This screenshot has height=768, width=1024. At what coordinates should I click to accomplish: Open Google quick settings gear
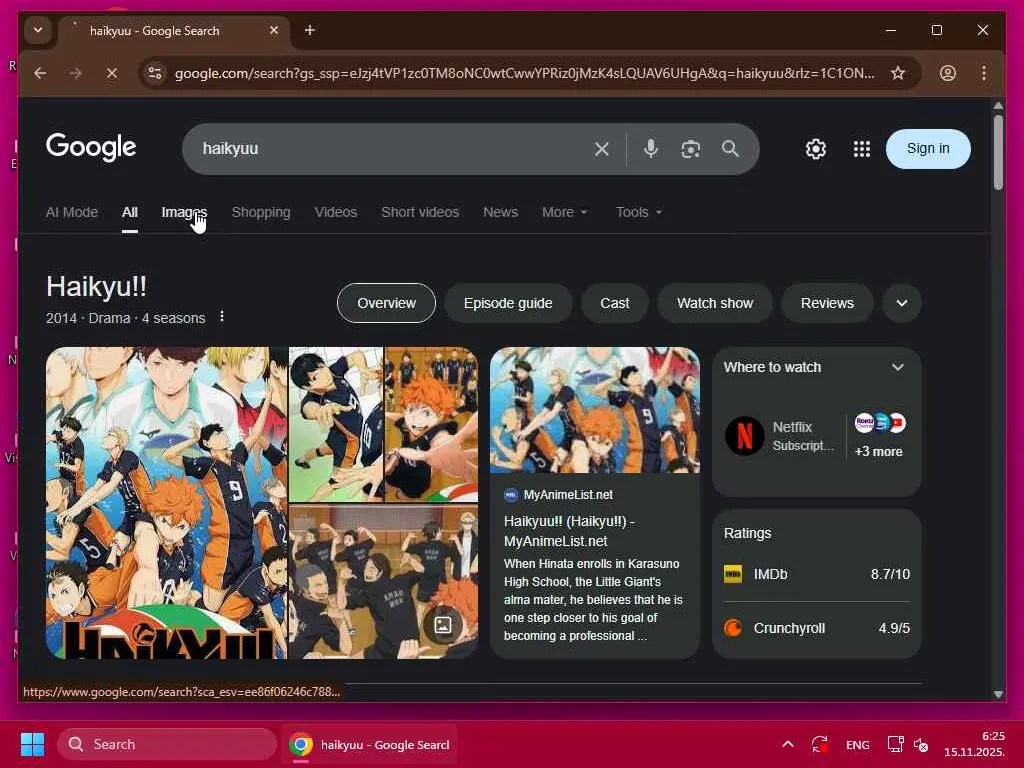coord(816,149)
